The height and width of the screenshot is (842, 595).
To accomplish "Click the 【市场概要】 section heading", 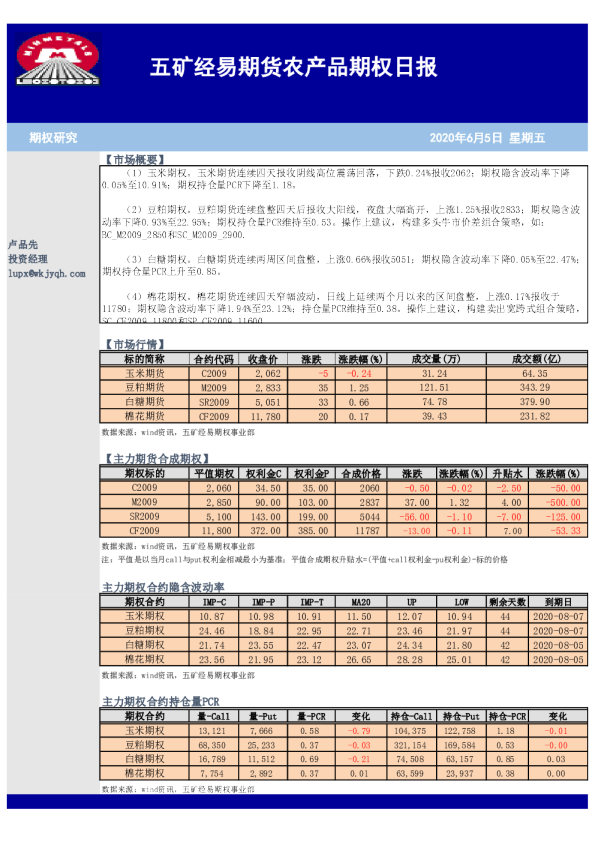I will [133, 159].
